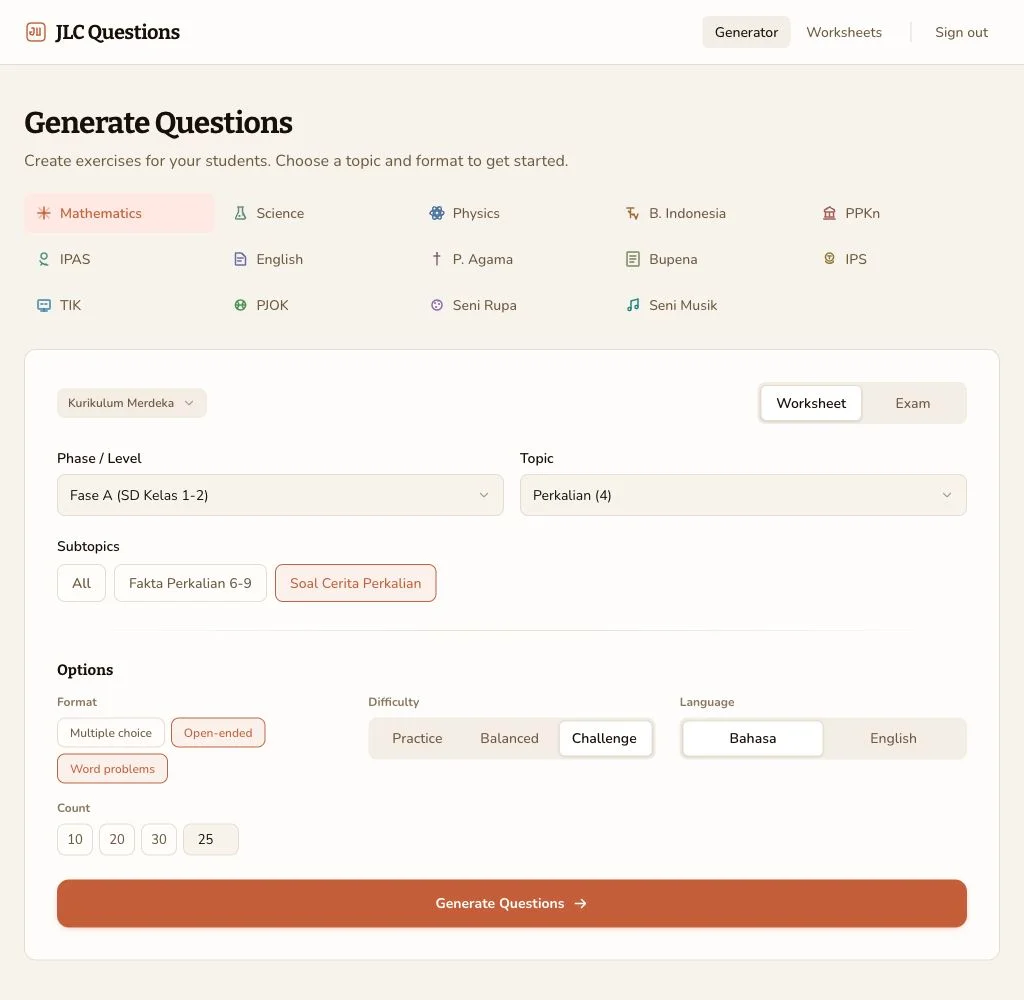Select the TIK subject label
The width and height of the screenshot is (1024, 1000).
point(71,305)
